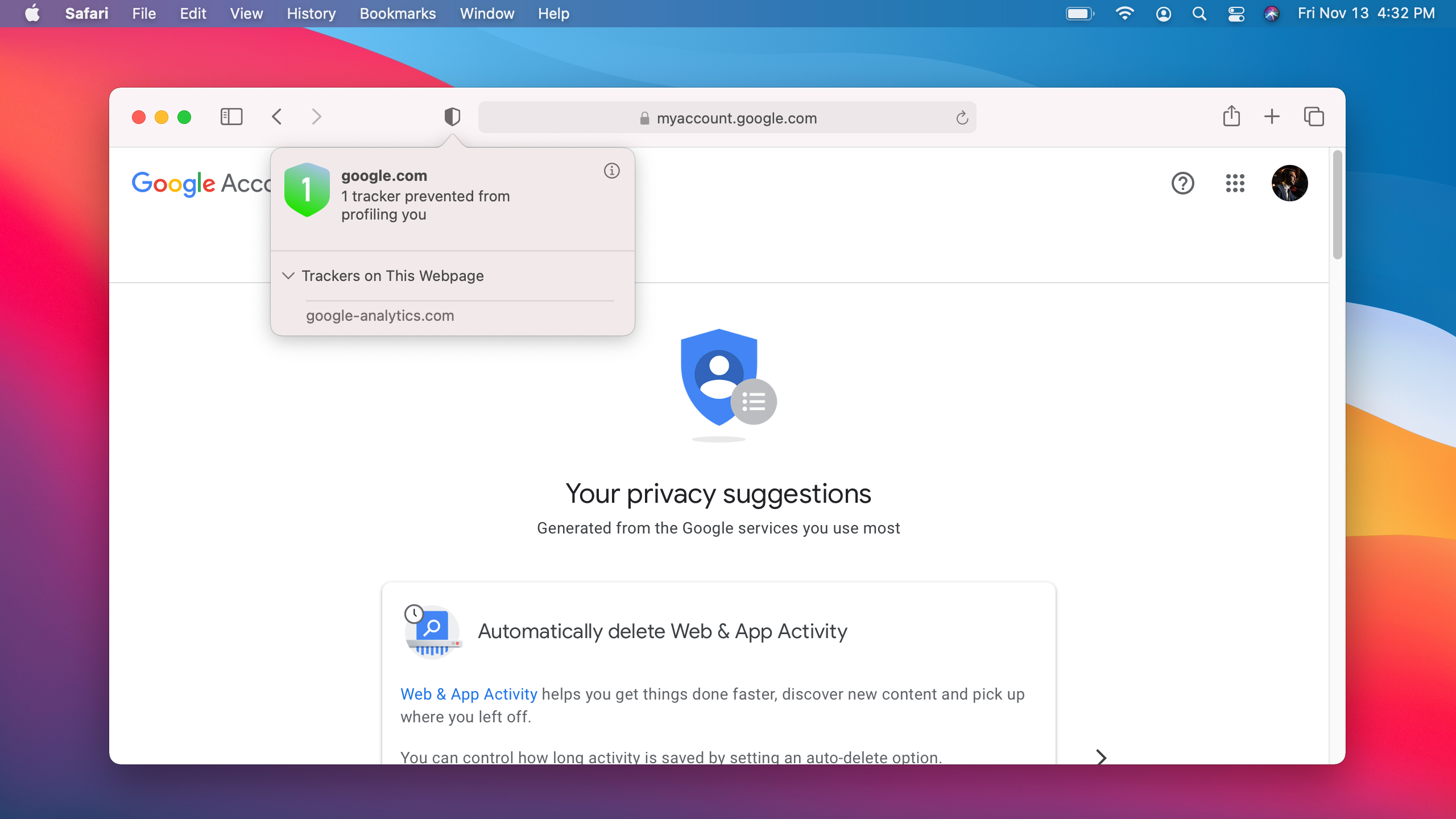
Task: Open a new tab
Action: [x=1272, y=117]
